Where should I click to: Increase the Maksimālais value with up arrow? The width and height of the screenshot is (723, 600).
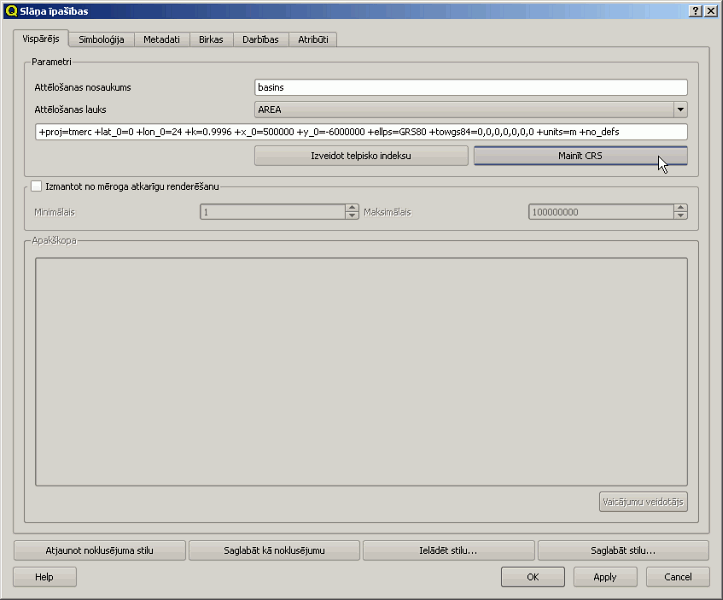[681, 208]
